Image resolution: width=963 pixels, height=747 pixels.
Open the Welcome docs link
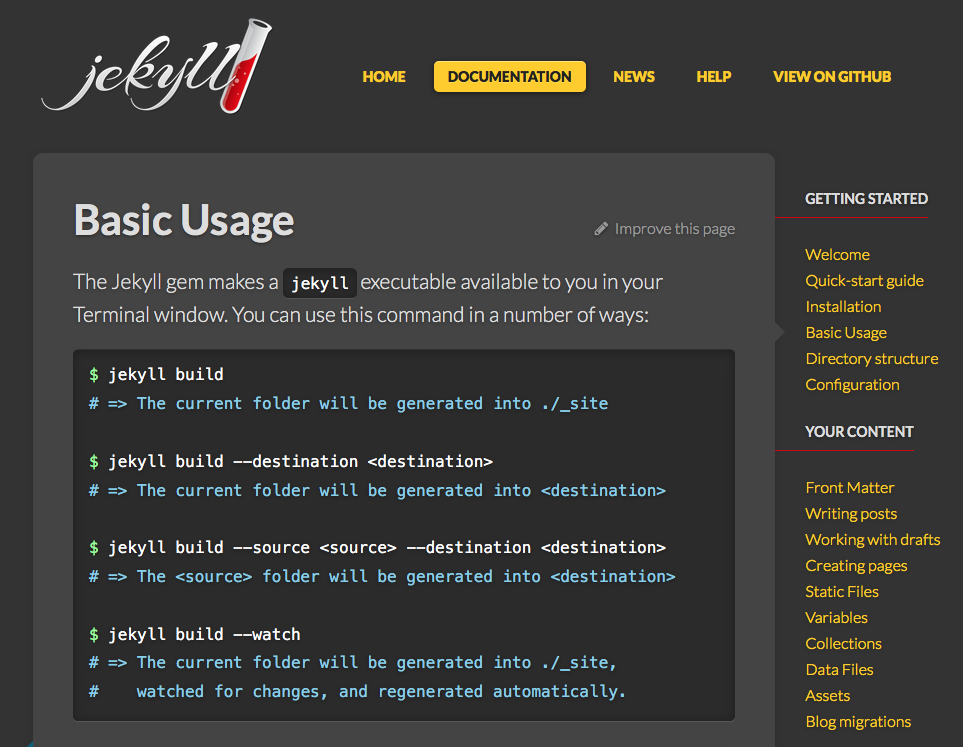click(x=837, y=254)
